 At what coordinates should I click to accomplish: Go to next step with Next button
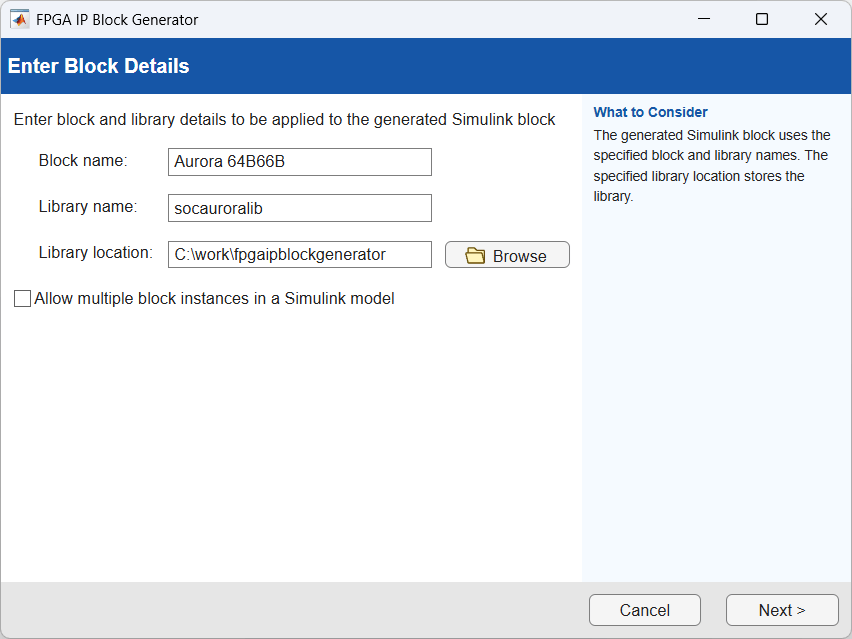pyautogui.click(x=782, y=610)
